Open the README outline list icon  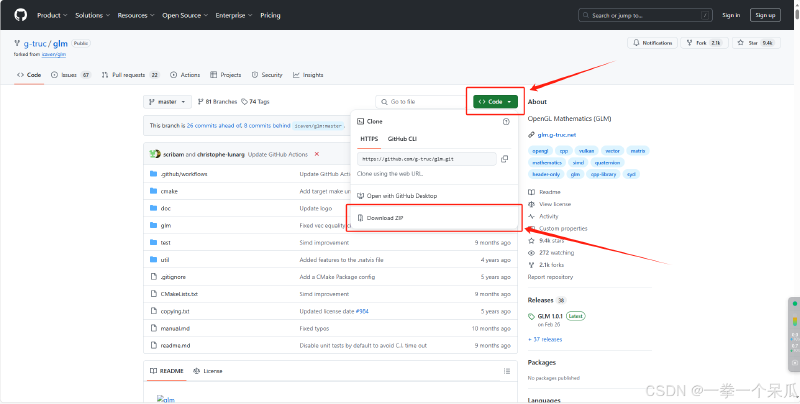507,371
